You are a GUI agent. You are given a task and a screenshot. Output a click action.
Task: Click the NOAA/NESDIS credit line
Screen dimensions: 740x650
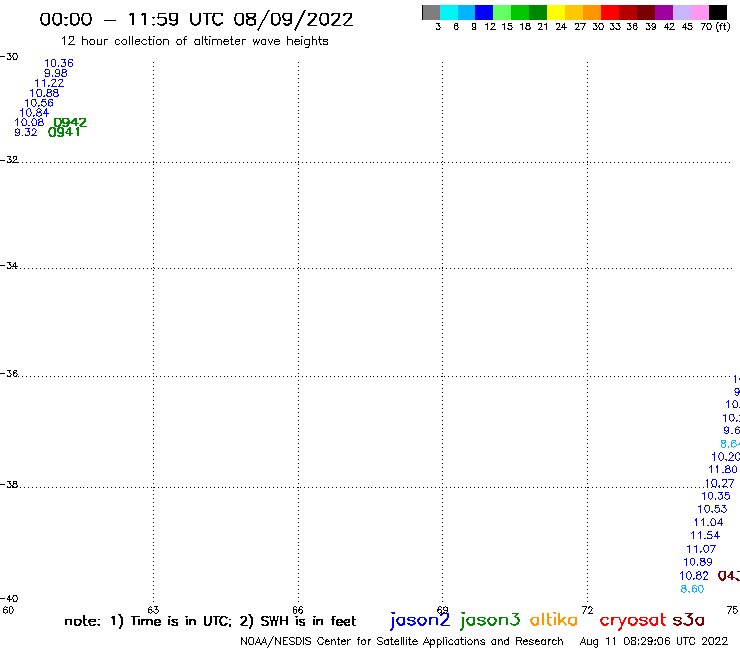click(402, 642)
